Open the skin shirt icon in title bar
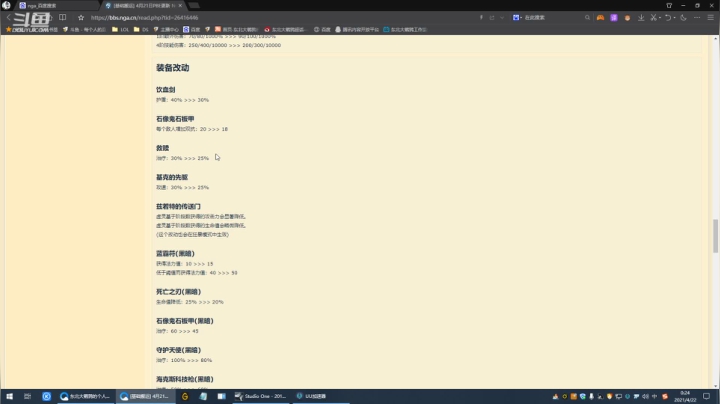Image resolution: width=720 pixels, height=404 pixels. coord(669,6)
